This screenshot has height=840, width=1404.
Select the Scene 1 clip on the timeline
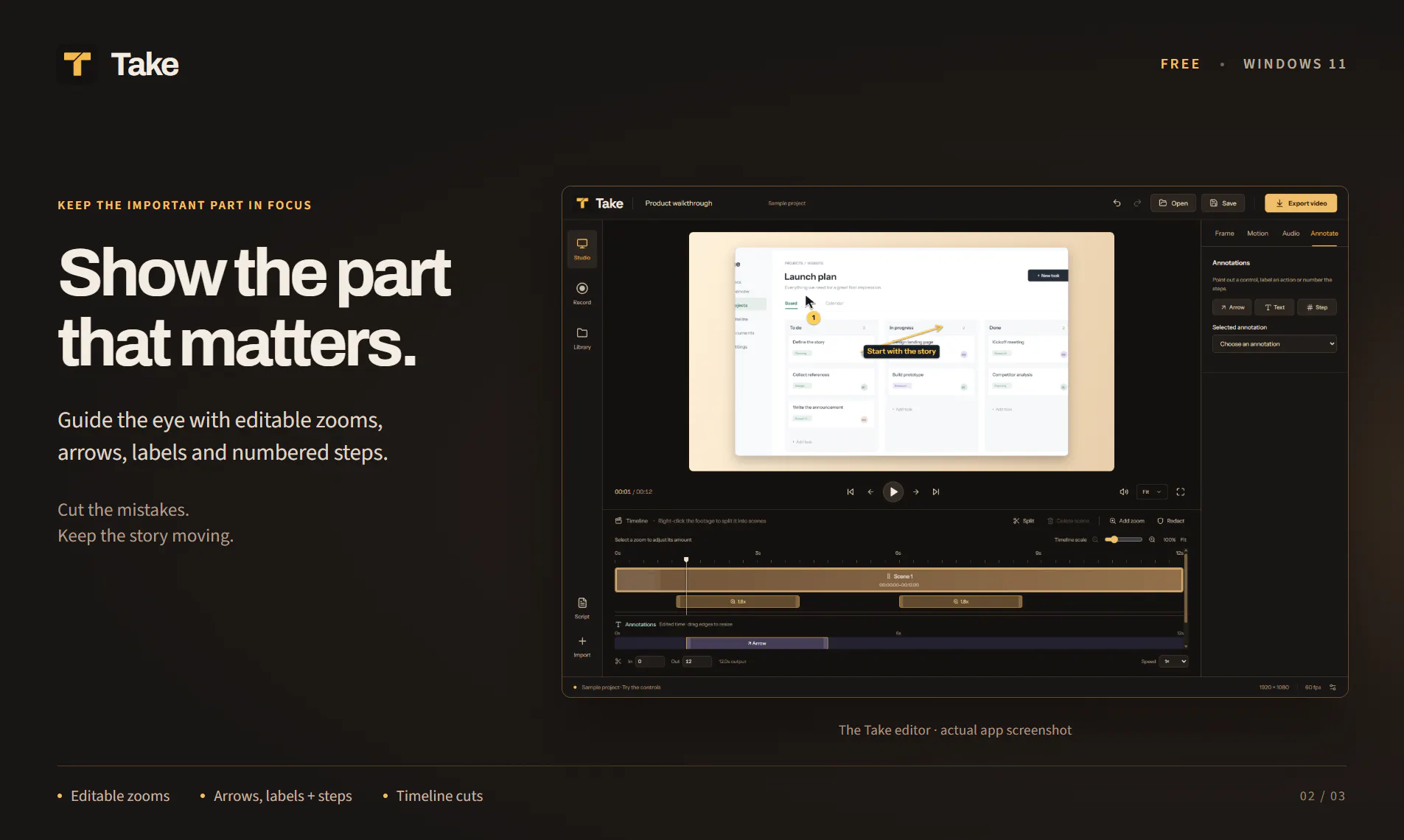point(898,580)
